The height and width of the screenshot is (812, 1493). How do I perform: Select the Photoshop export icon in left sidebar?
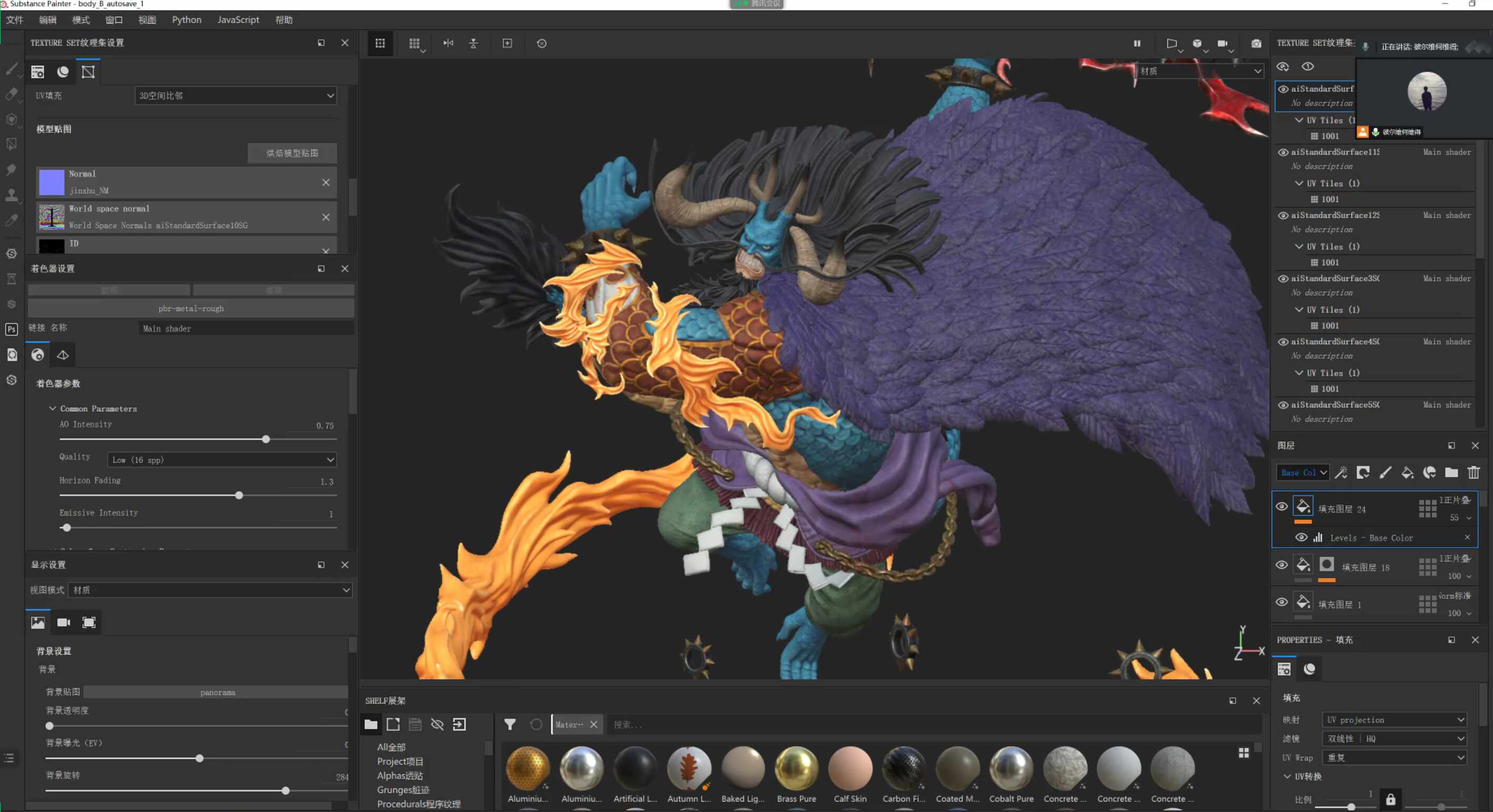(x=12, y=329)
